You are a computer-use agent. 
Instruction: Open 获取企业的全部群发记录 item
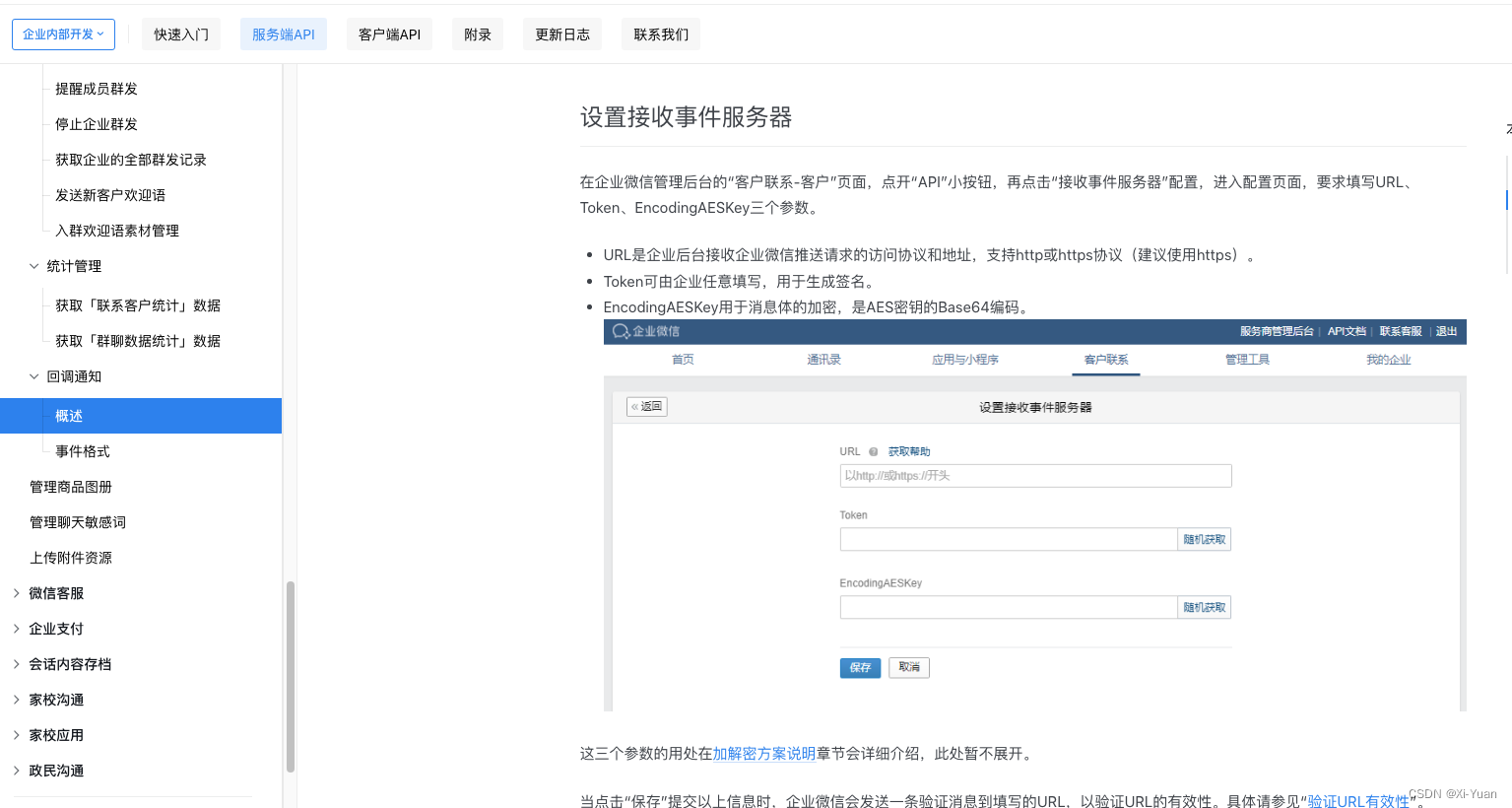(131, 160)
